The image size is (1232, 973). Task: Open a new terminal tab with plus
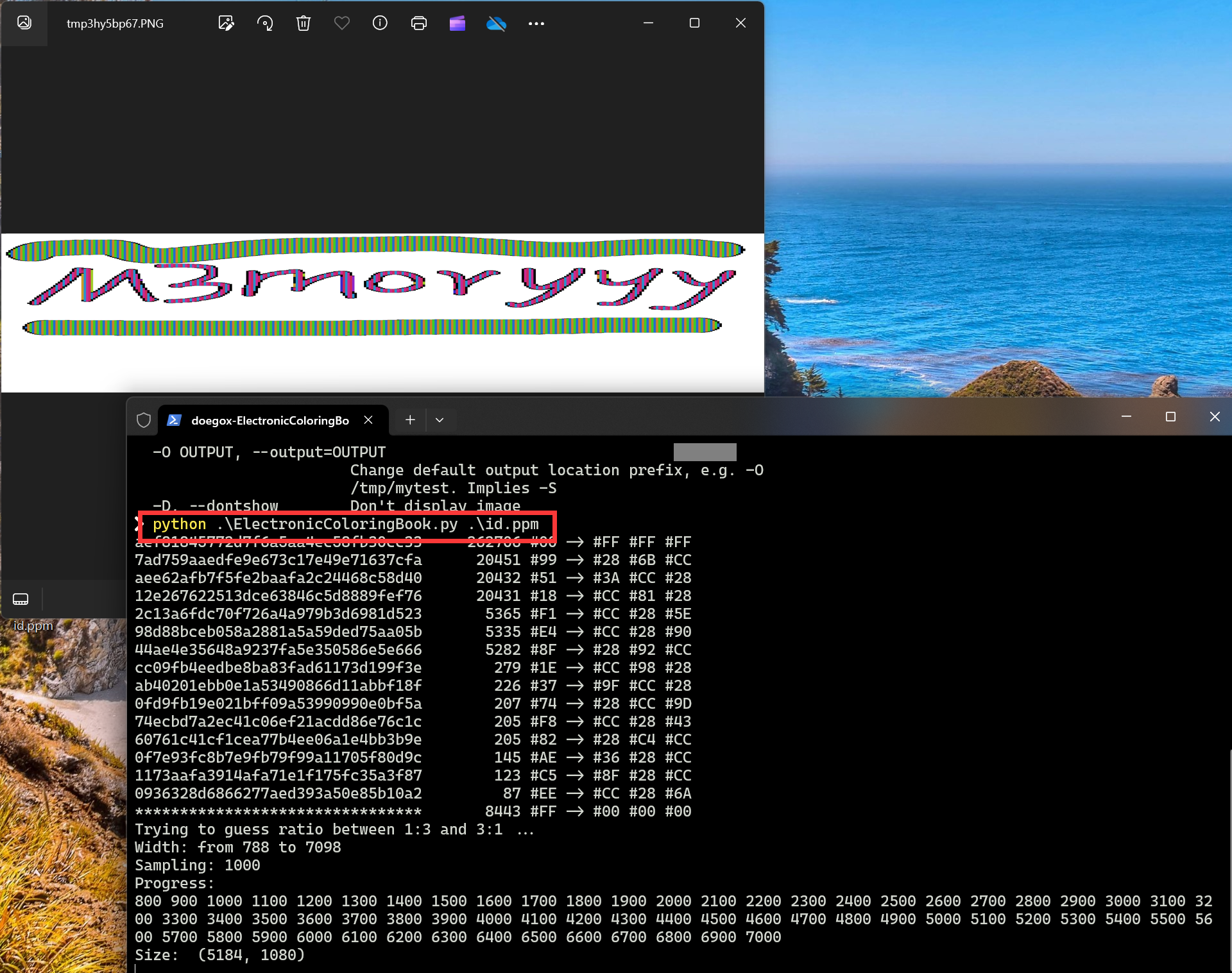[x=410, y=419]
